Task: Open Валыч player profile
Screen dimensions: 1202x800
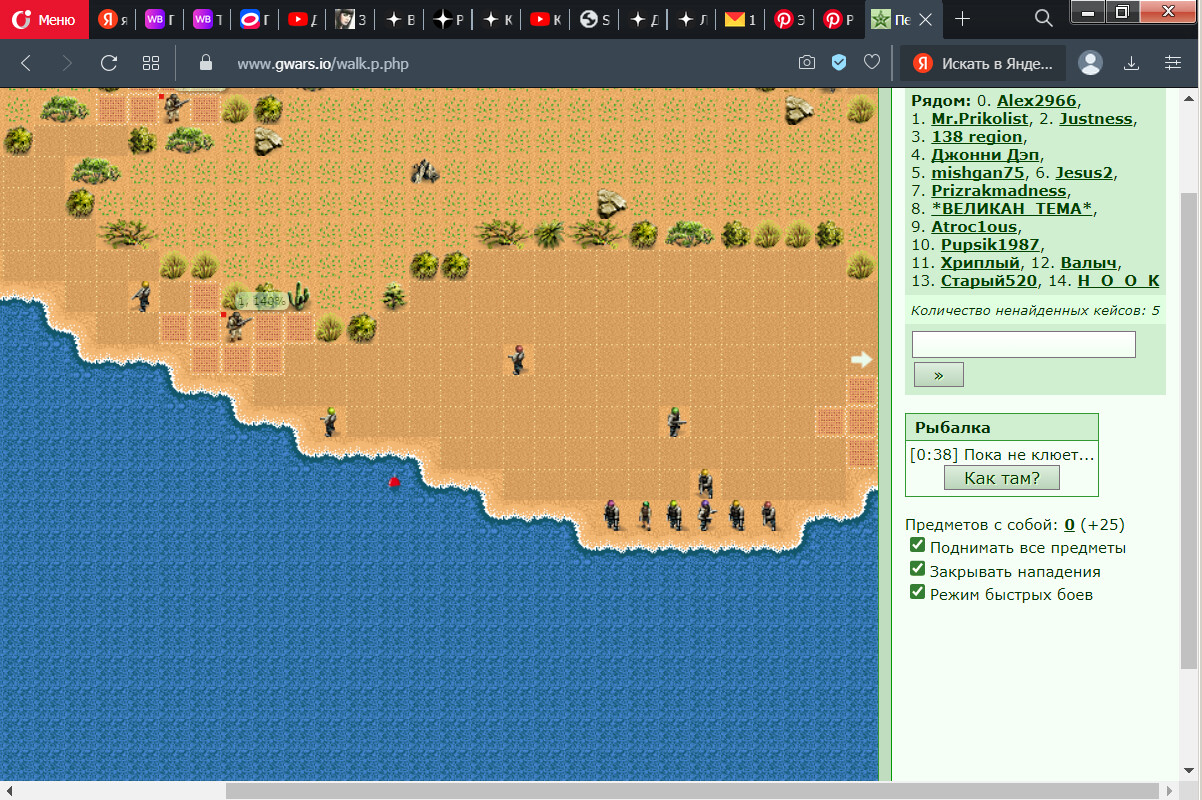Action: 1089,263
